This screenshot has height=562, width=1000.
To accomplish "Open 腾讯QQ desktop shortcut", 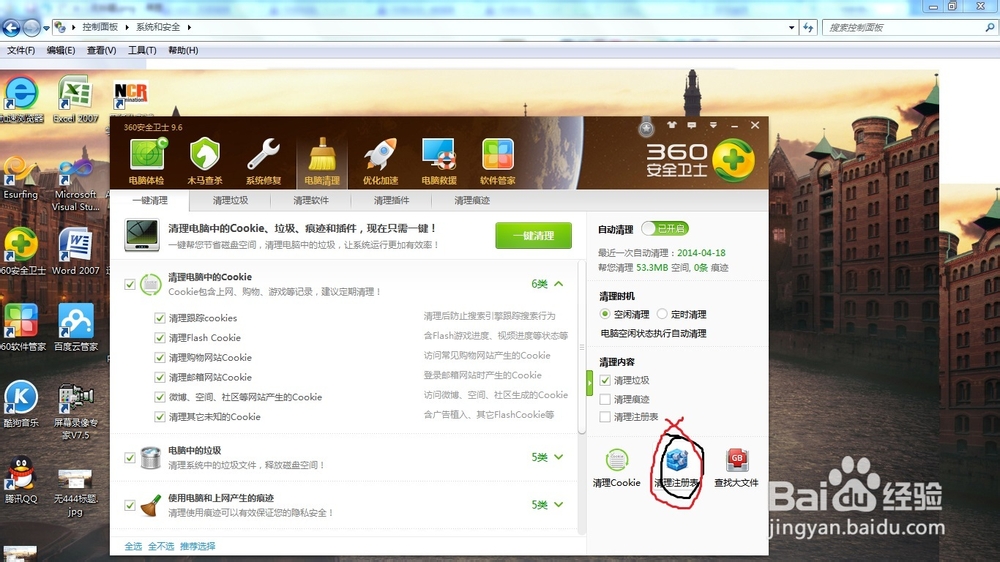I will 21,480.
